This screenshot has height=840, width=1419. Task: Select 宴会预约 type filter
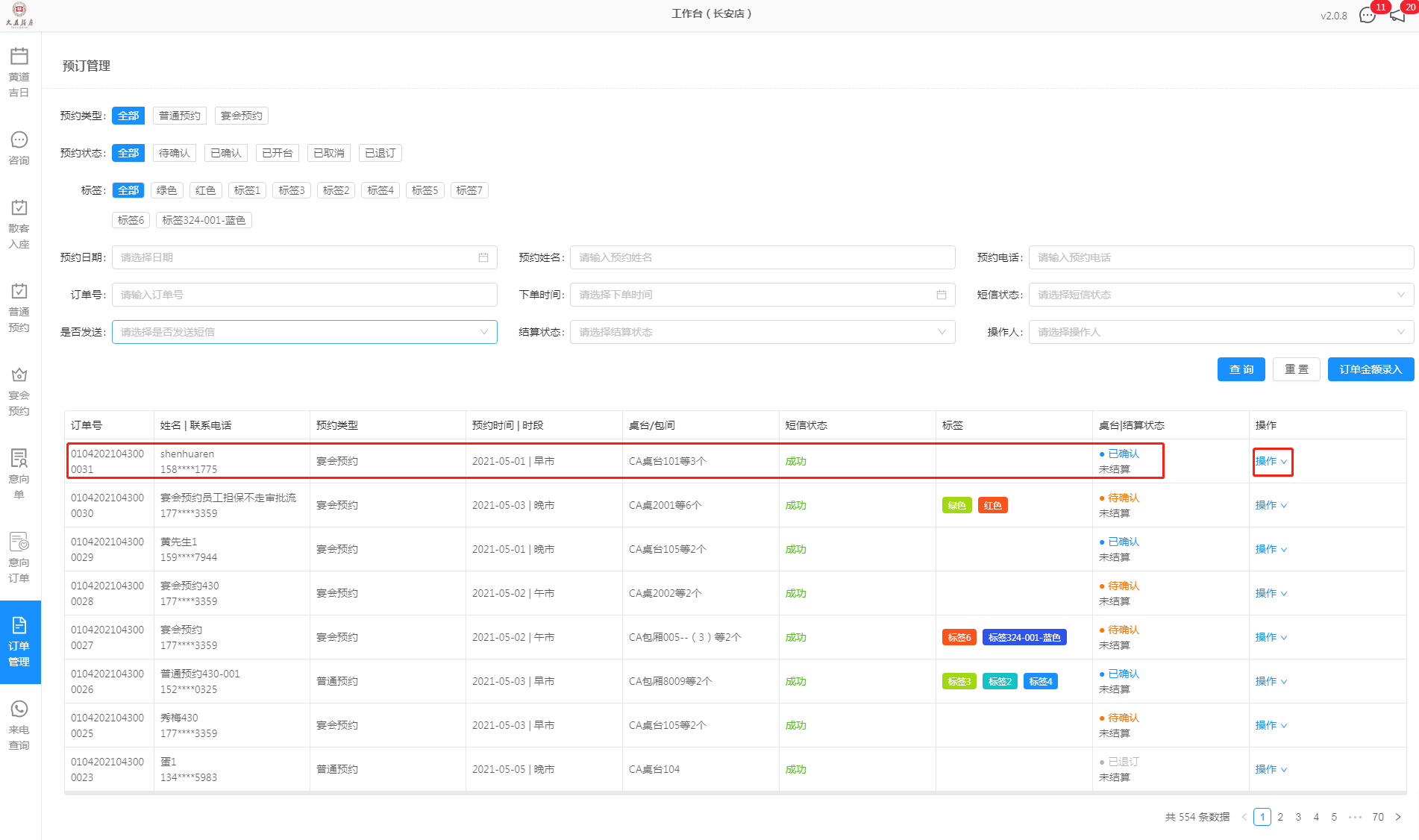pyautogui.click(x=242, y=116)
